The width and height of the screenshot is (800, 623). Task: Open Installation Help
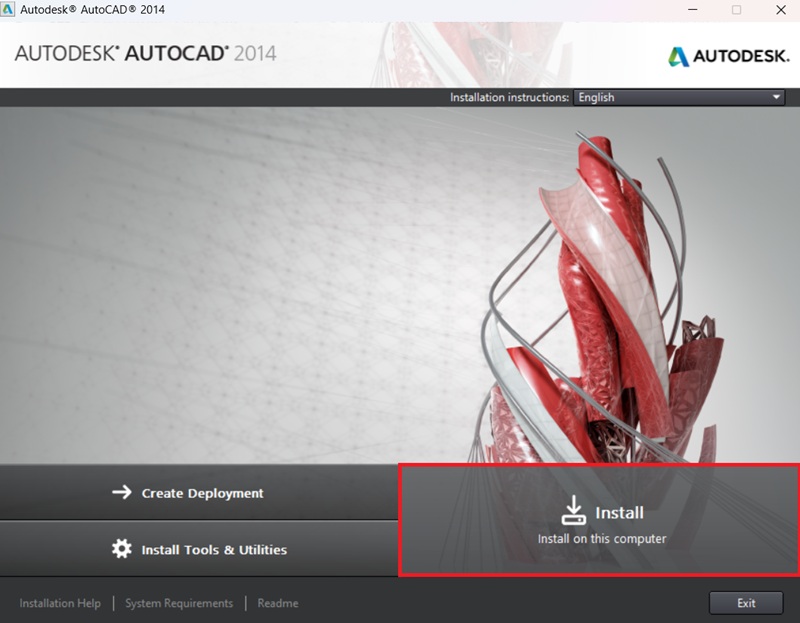point(58,603)
